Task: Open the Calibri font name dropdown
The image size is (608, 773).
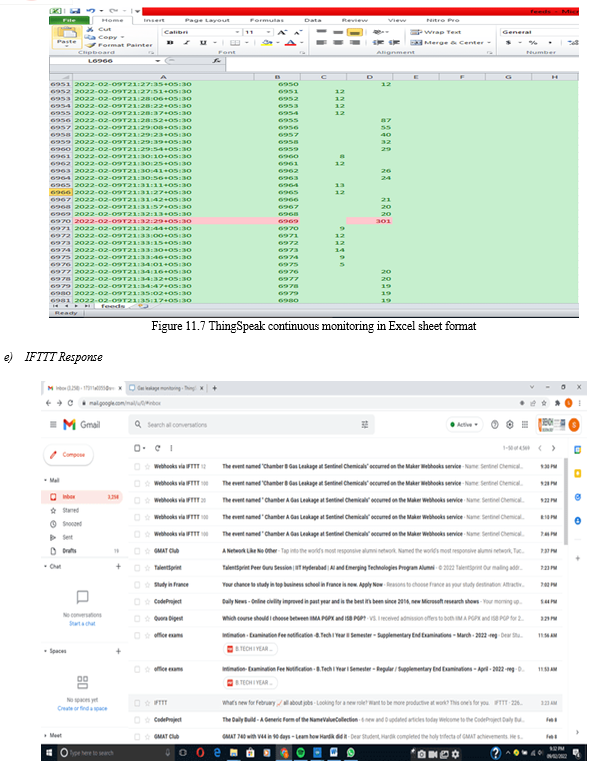Action: [x=237, y=32]
